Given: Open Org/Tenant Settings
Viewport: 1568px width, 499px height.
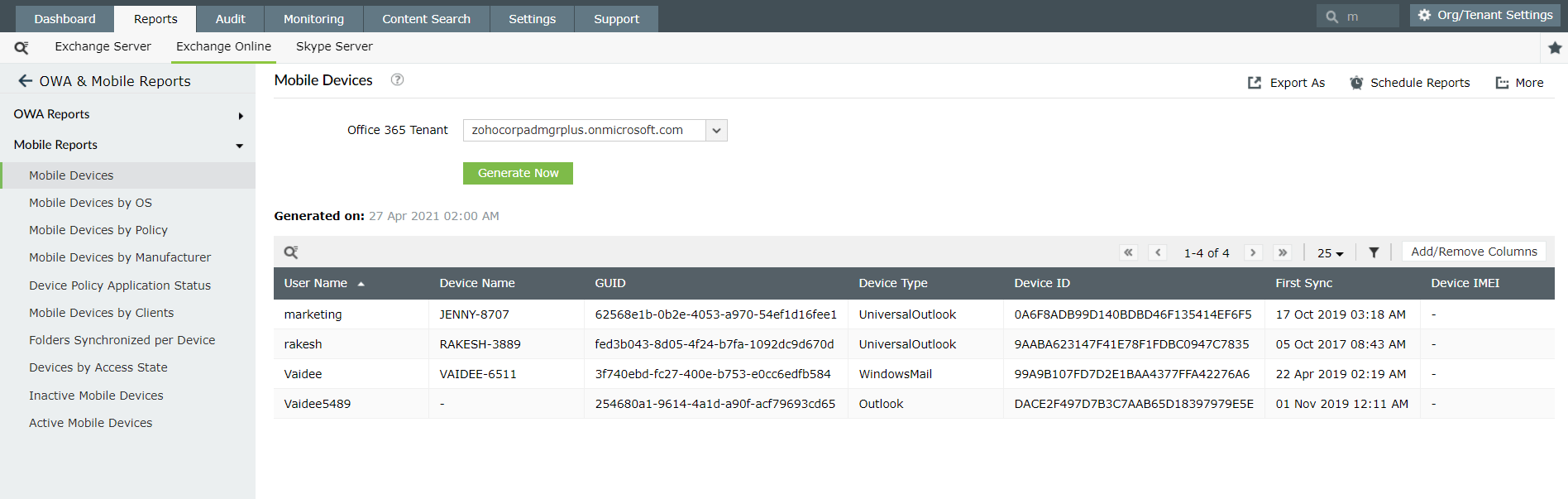Looking at the screenshot, I should click(1484, 15).
